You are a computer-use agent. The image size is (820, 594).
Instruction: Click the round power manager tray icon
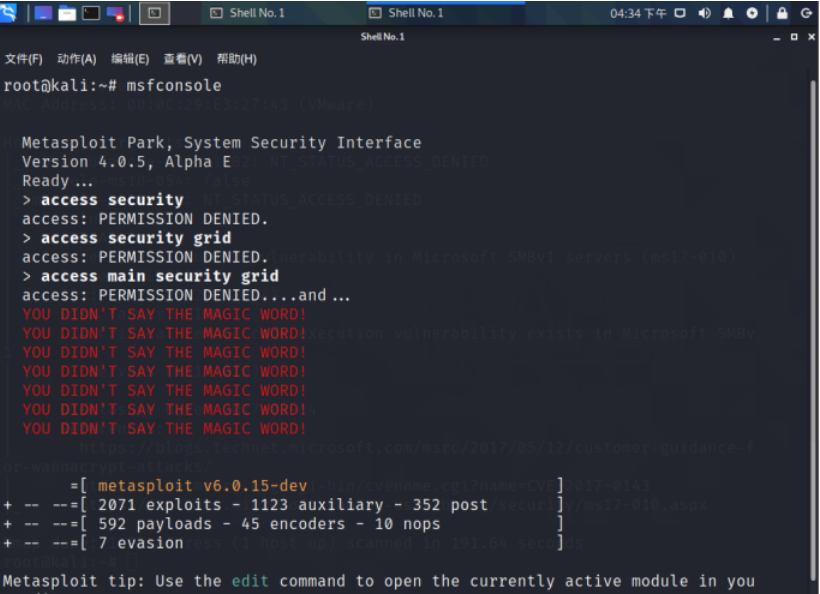[x=752, y=13]
